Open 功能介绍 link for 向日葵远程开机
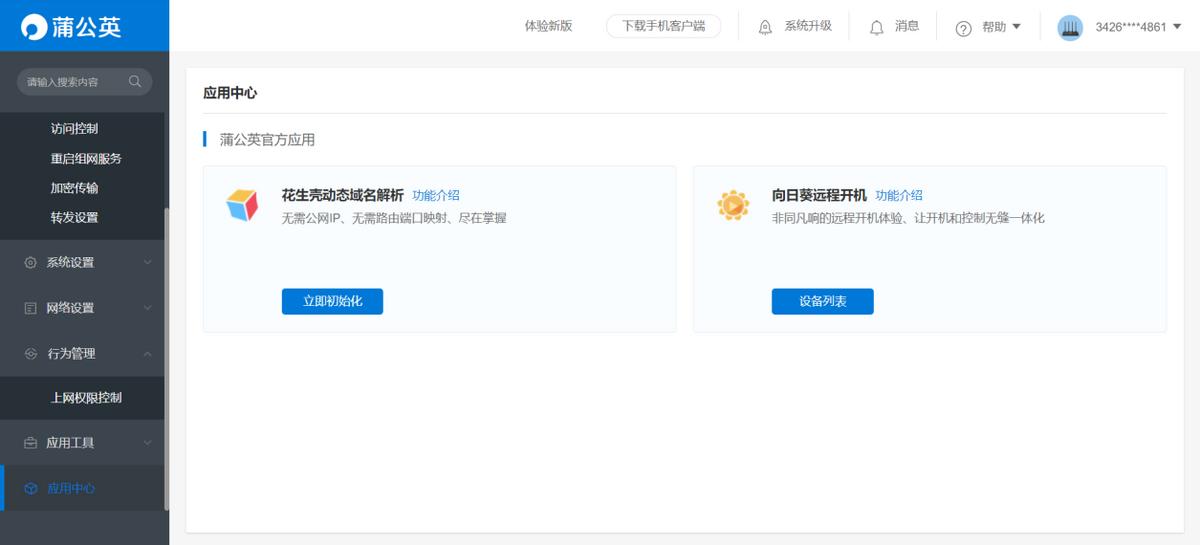Viewport: 1200px width, 545px height. coord(899,195)
